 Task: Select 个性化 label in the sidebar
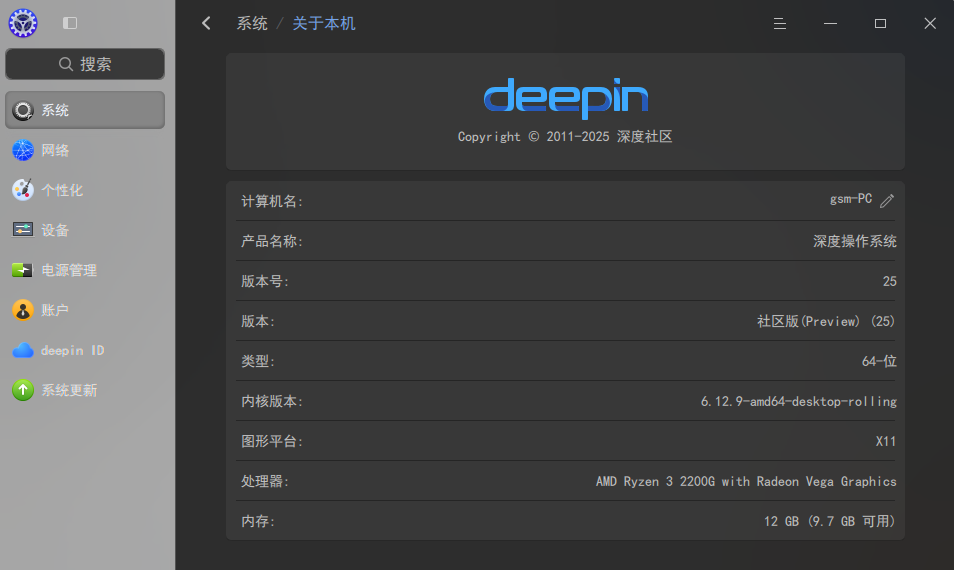(61, 190)
